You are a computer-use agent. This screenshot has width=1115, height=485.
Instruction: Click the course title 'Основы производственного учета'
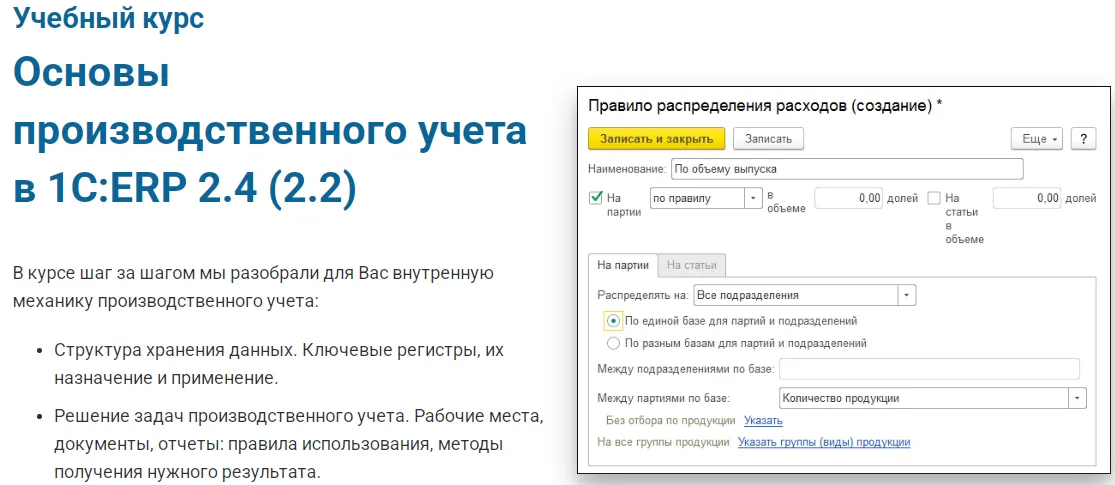(x=269, y=131)
